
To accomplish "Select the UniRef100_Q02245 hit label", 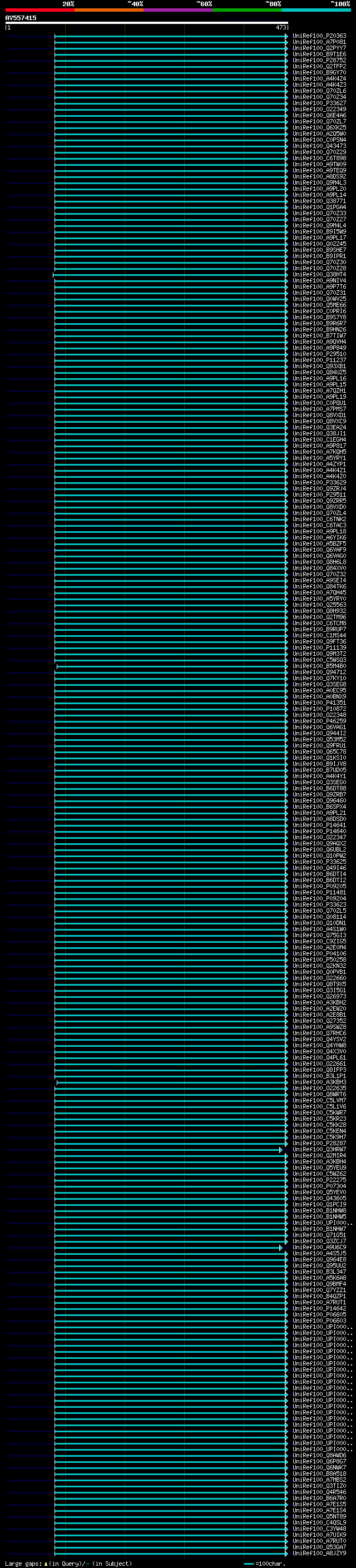I will [319, 244].
